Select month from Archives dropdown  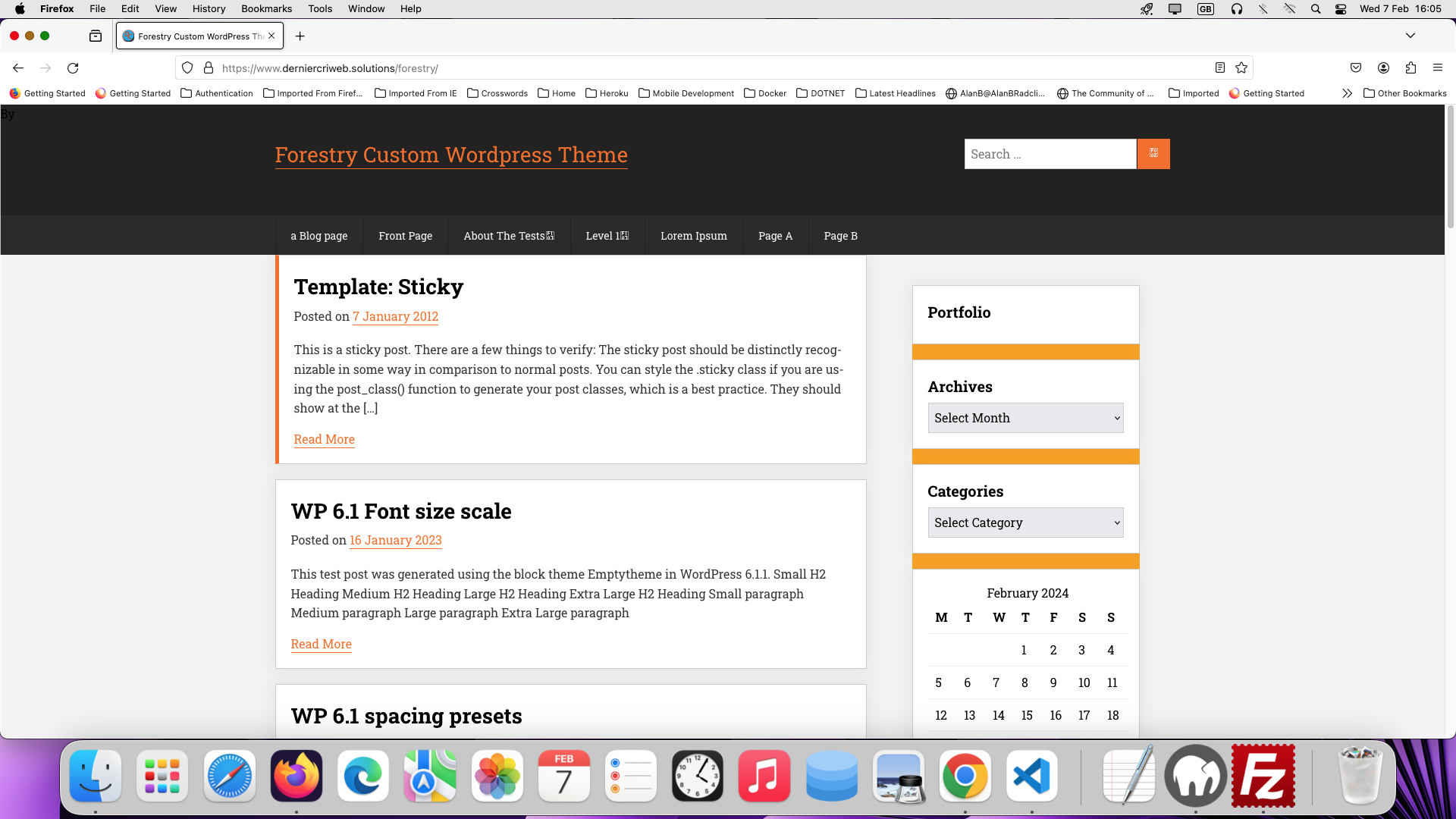(x=1025, y=417)
